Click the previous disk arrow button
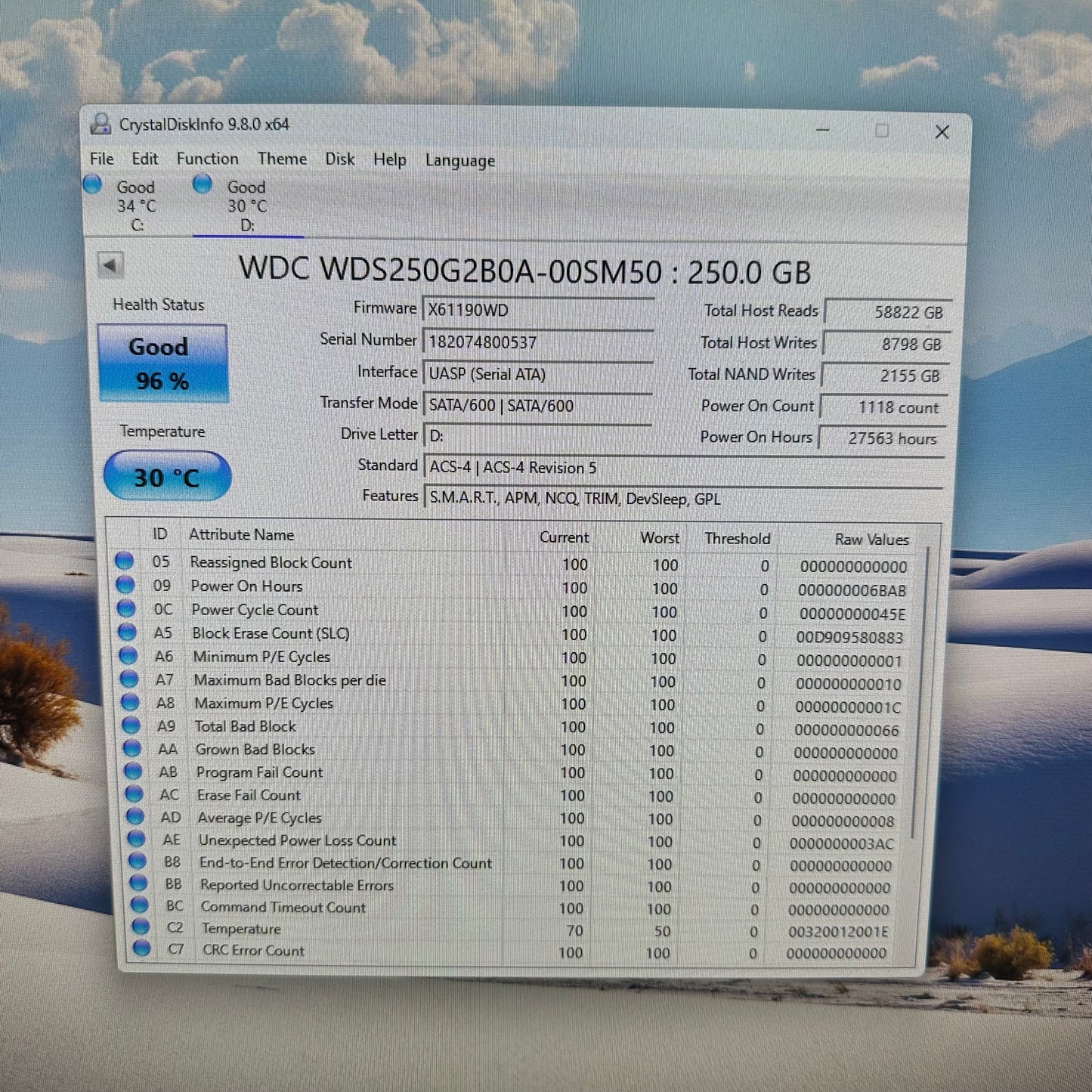The width and height of the screenshot is (1092, 1092). point(110,264)
